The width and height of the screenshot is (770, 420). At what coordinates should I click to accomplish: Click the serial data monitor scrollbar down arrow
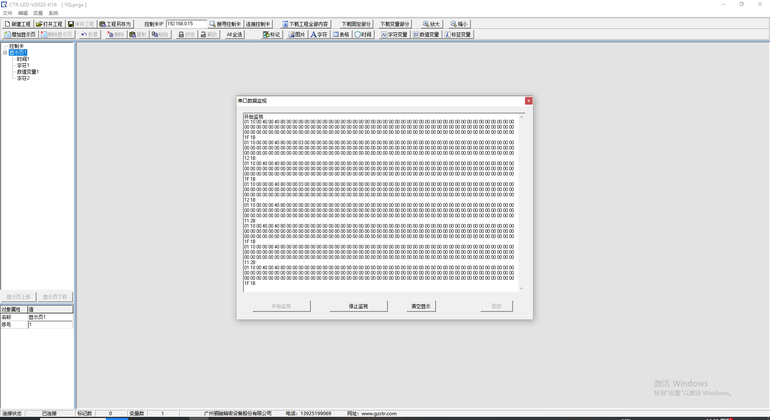(x=522, y=289)
